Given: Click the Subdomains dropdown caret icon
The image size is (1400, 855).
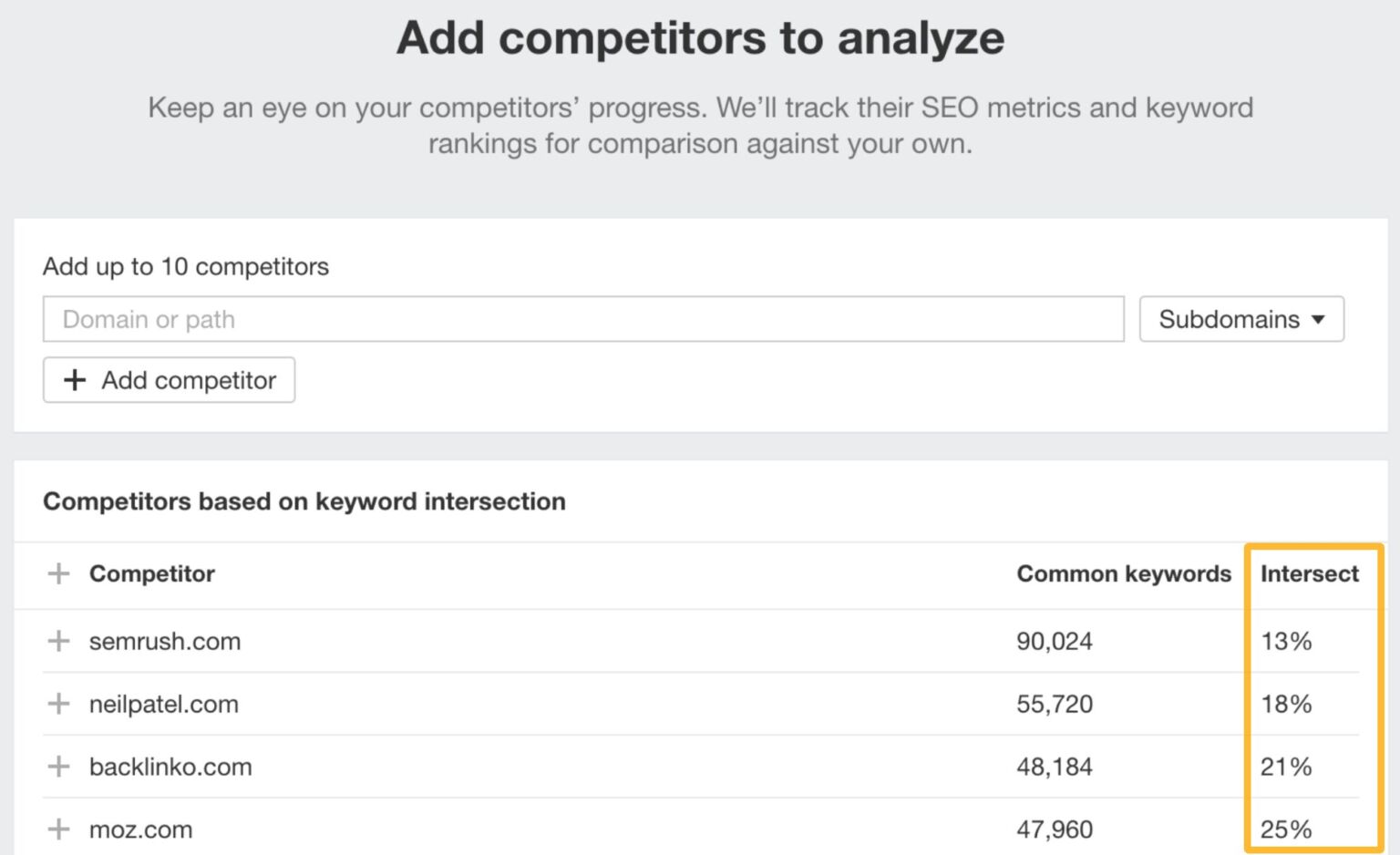Looking at the screenshot, I should tap(1319, 319).
